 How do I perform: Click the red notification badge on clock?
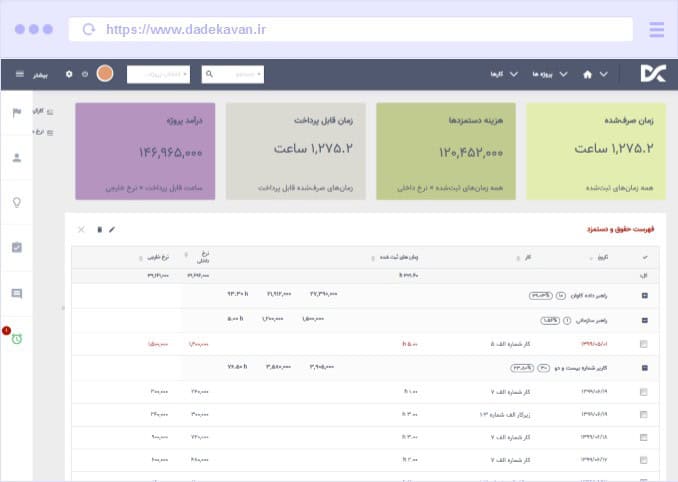pos(6,331)
